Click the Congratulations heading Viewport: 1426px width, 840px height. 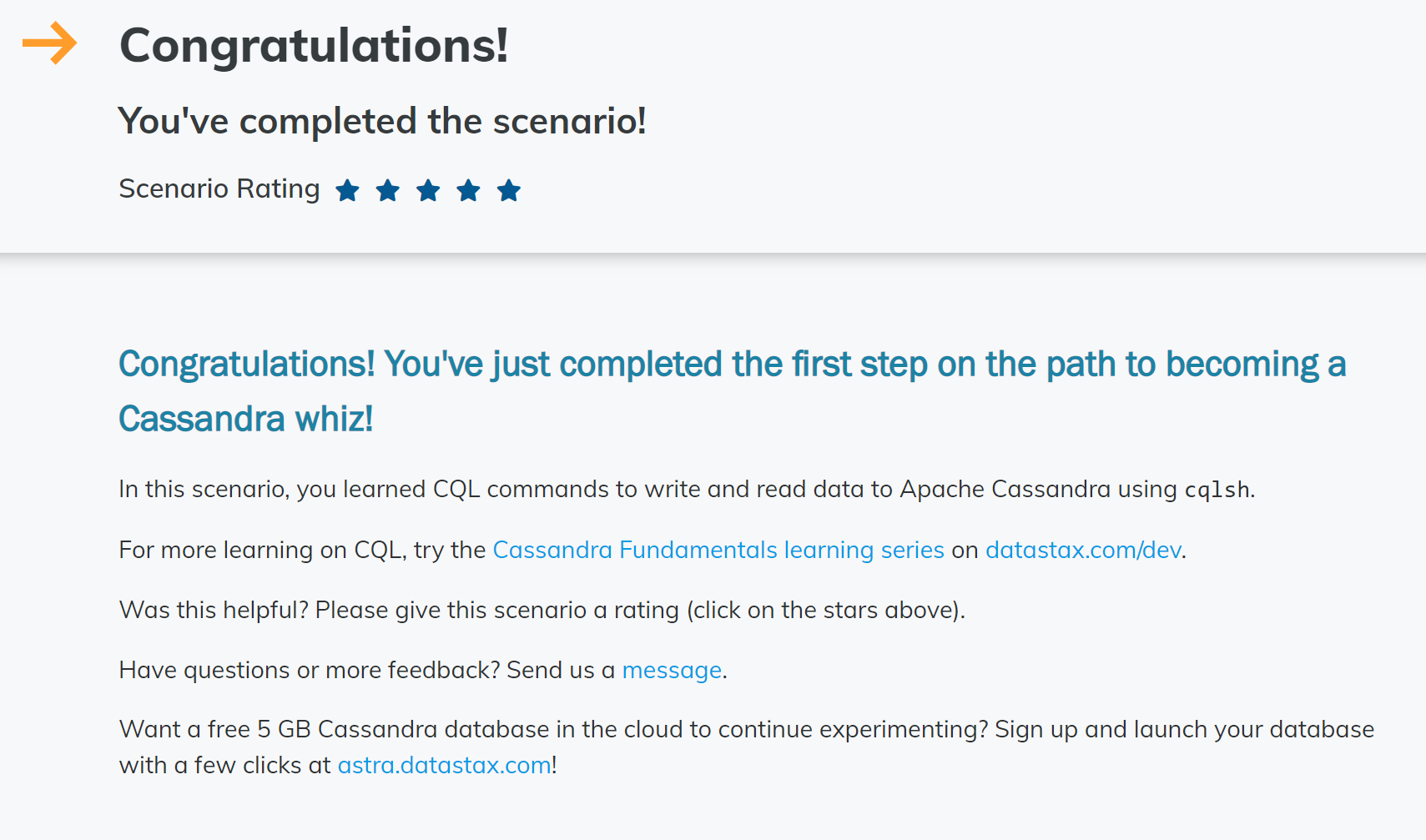pos(314,48)
